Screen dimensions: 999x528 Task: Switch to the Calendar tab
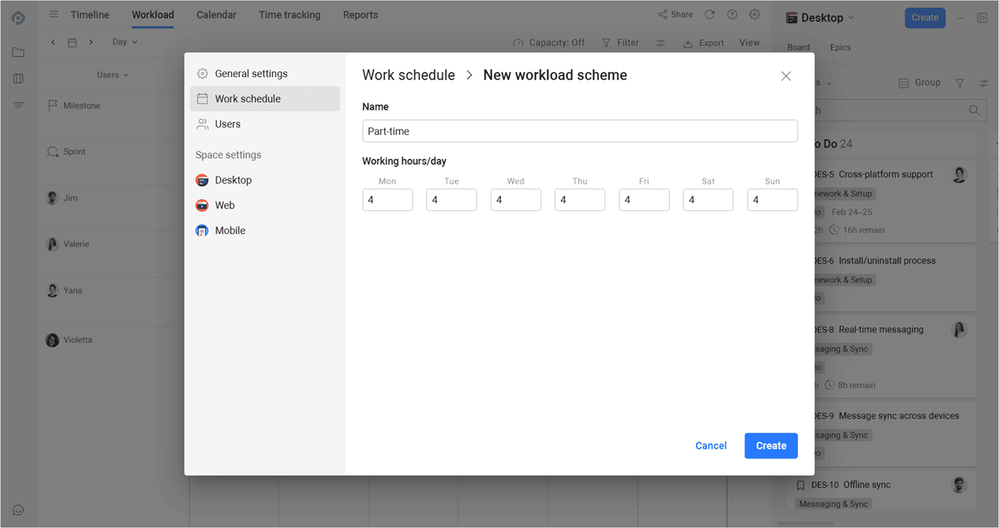coord(216,15)
